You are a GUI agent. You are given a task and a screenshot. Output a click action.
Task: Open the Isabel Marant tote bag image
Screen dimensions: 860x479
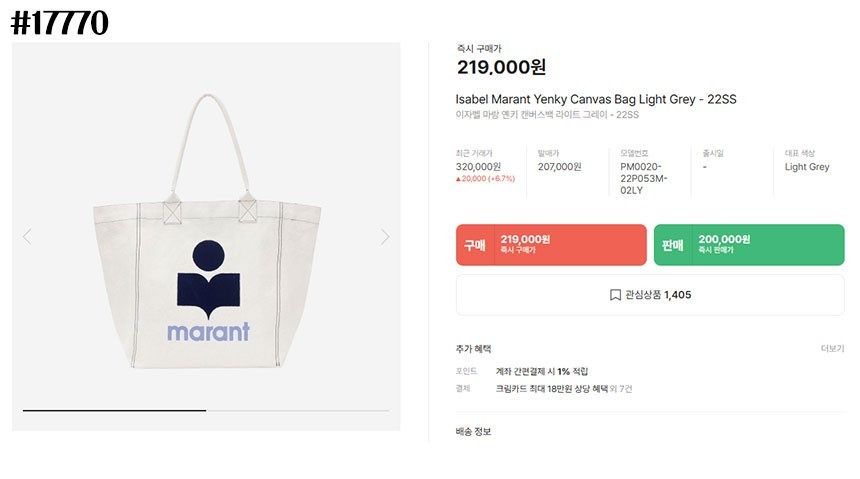207,236
